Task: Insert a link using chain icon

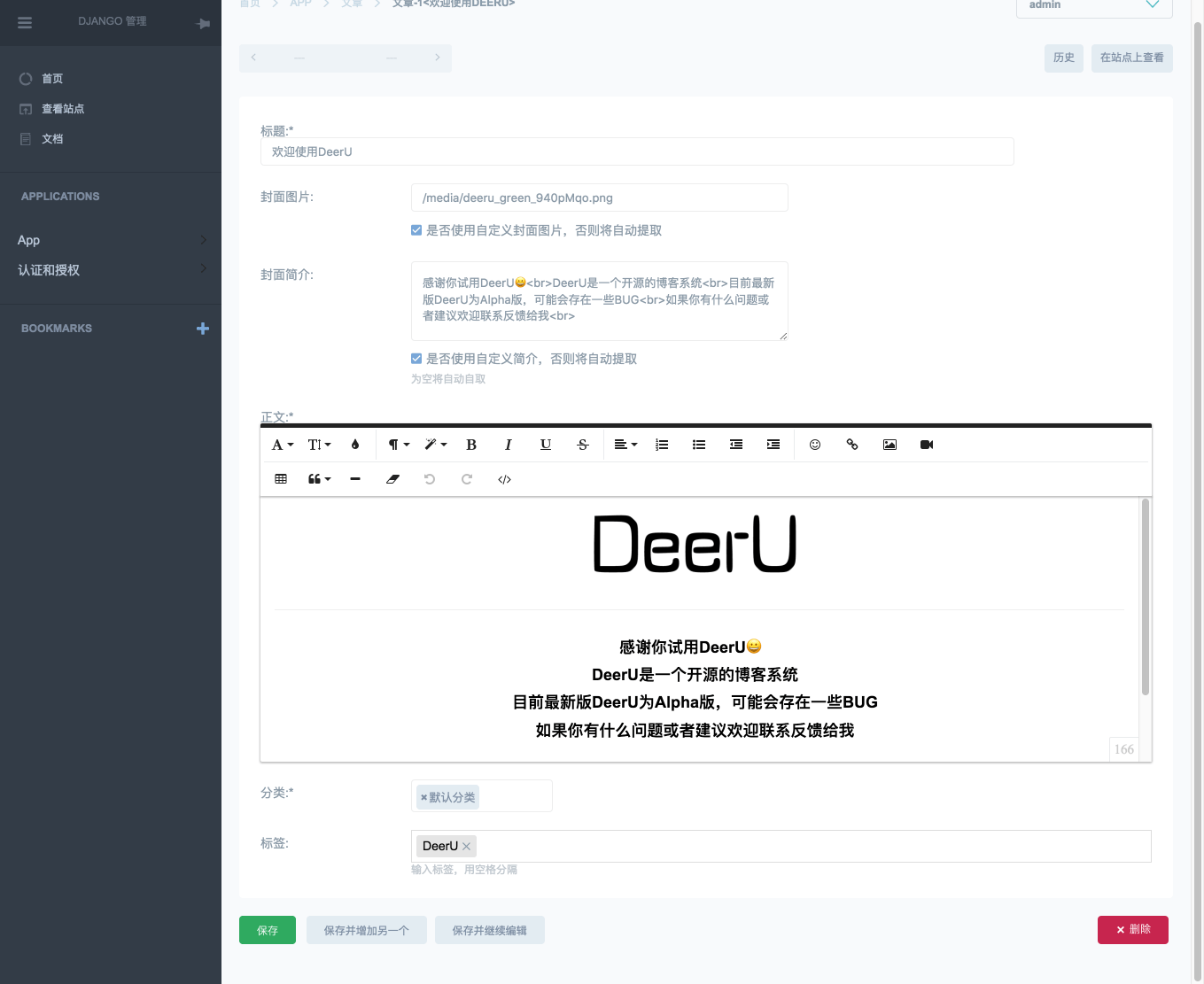Action: point(852,445)
